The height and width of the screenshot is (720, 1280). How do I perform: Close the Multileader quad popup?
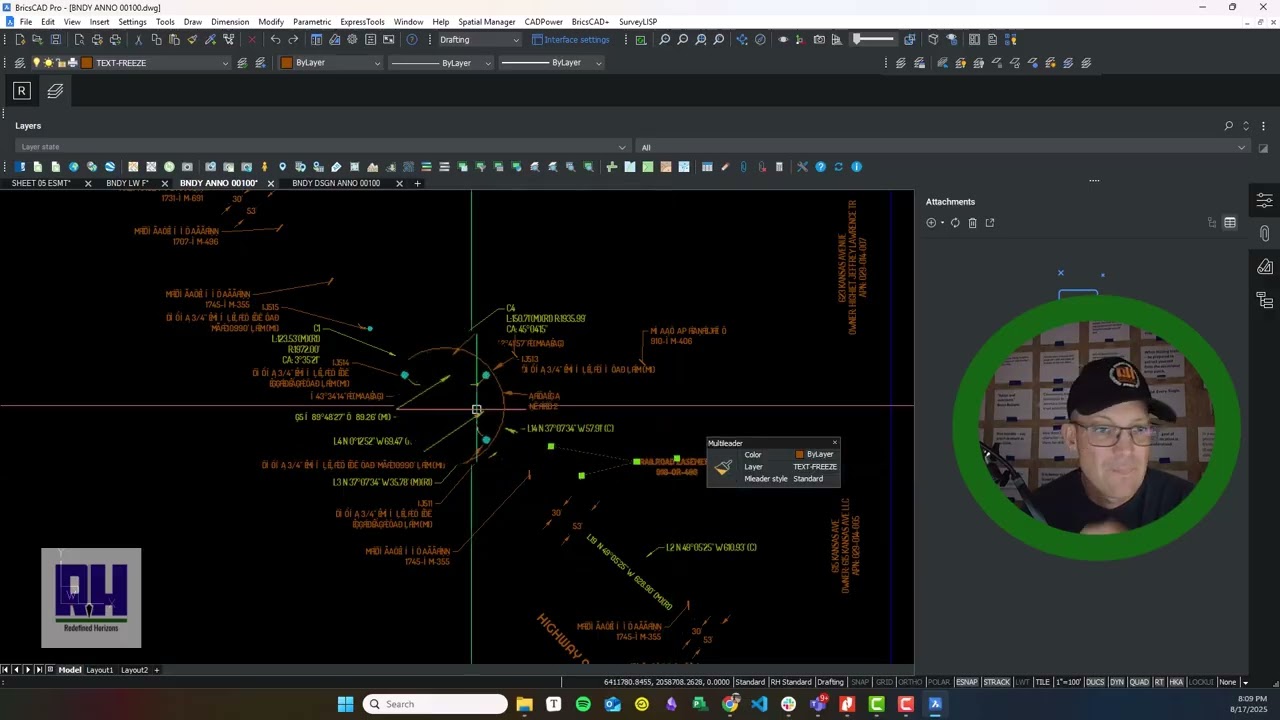pos(835,443)
